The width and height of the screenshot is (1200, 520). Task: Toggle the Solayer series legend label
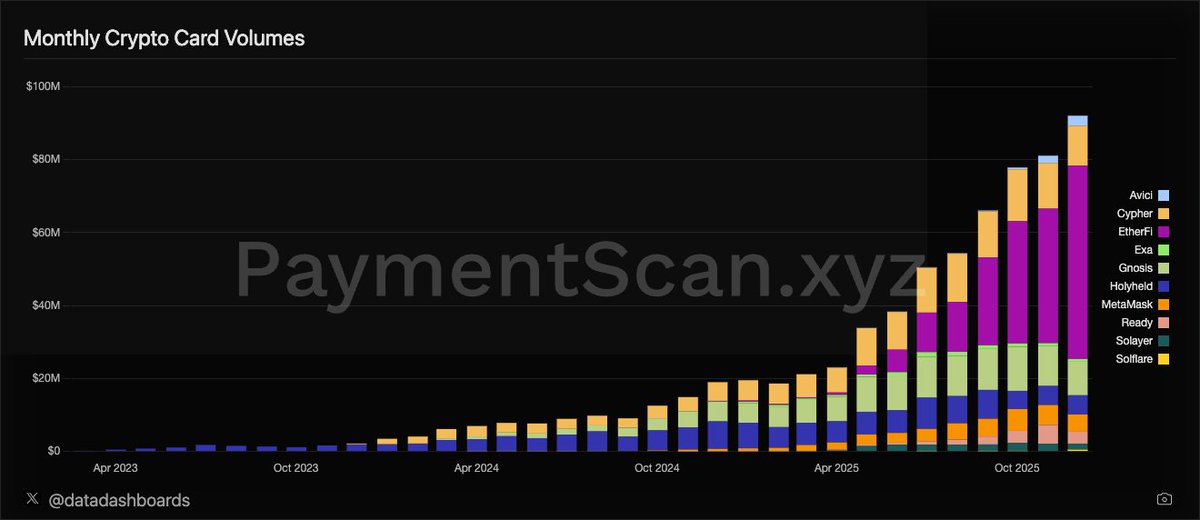point(1135,341)
